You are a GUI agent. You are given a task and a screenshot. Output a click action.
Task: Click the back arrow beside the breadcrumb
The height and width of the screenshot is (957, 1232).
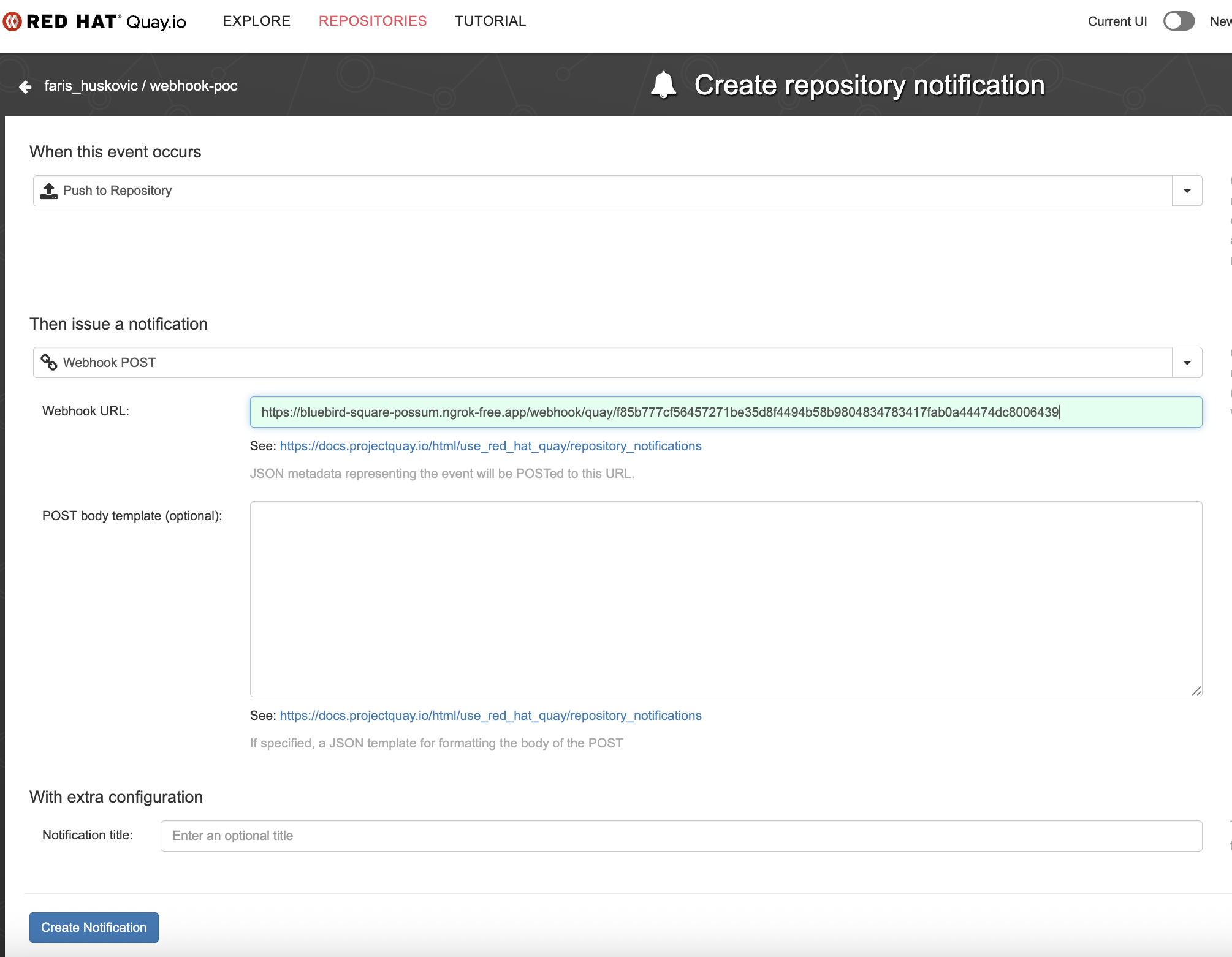[25, 86]
